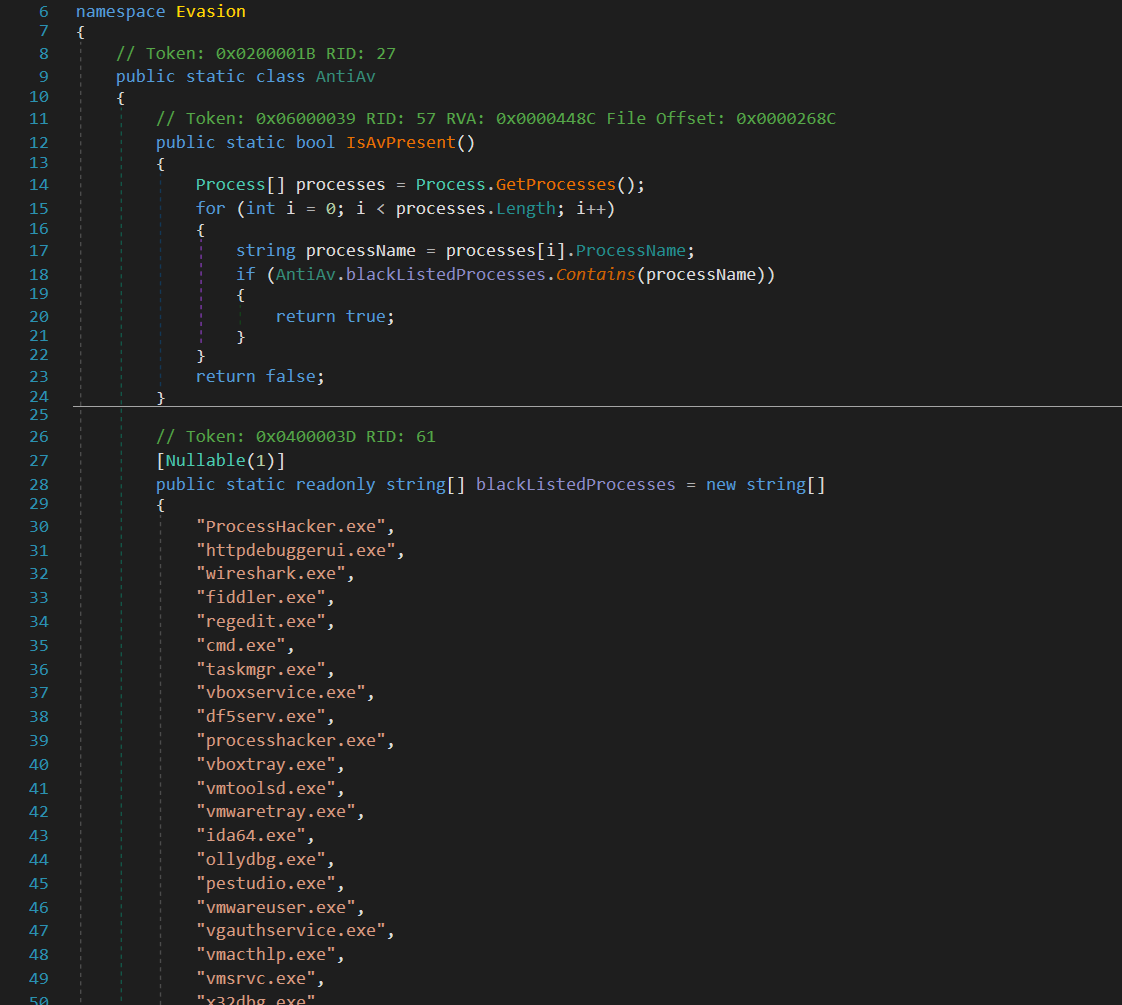The width and height of the screenshot is (1122, 1005).
Task: Select the "wireshark.exe" string entry
Action: tap(271, 574)
